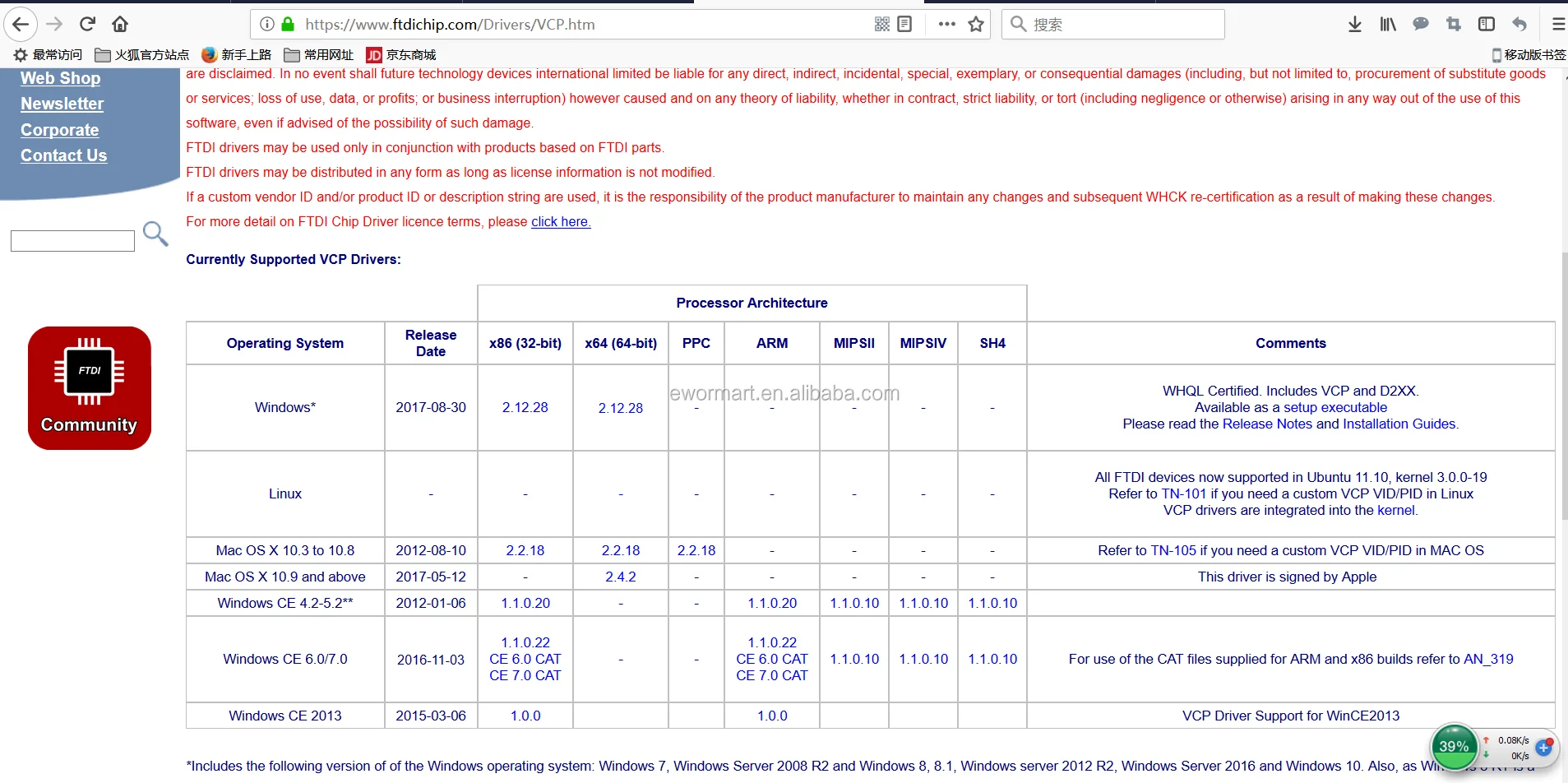
Task: Expand the page actions three-dot menu
Action: tap(946, 24)
